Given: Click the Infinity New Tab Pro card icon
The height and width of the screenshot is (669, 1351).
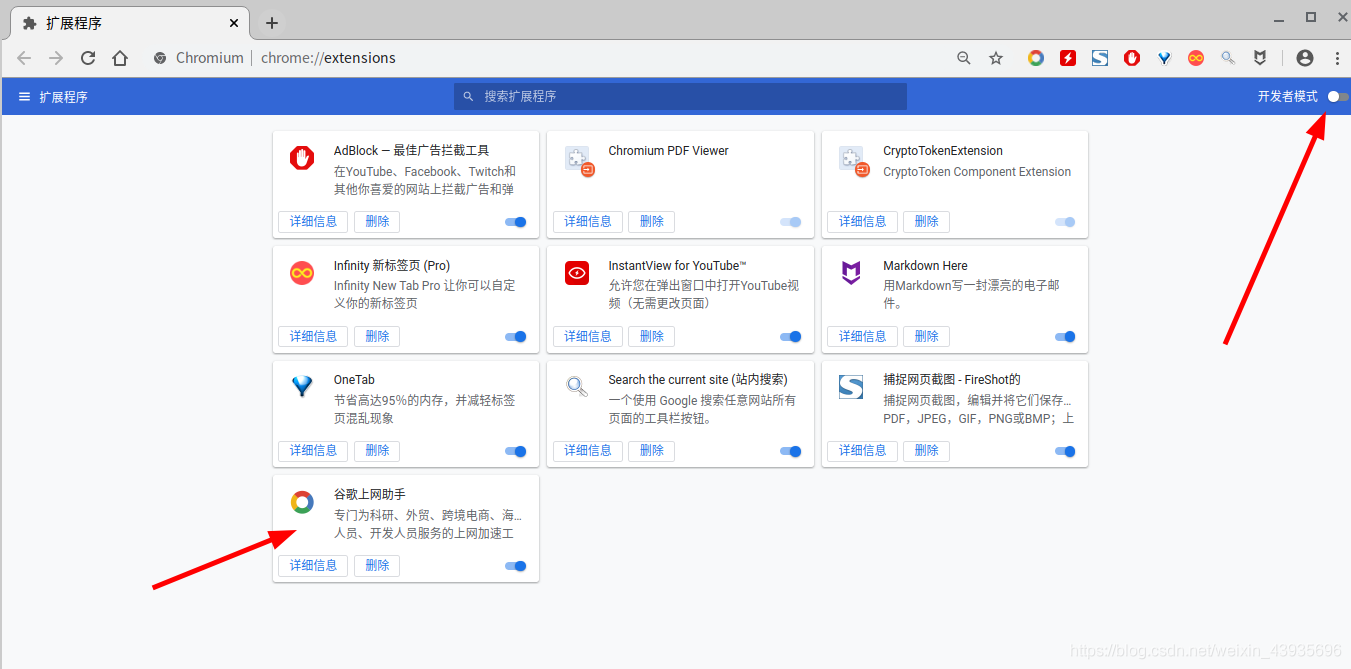Looking at the screenshot, I should click(302, 273).
